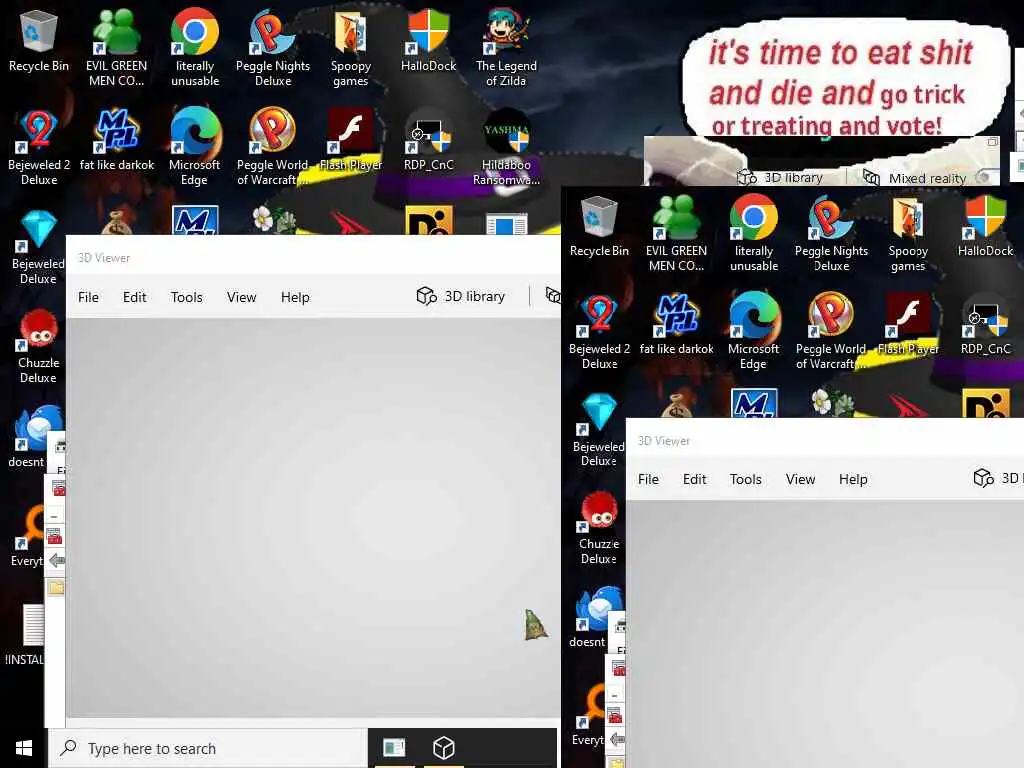The width and height of the screenshot is (1024, 768).
Task: Click the Mixed reality button below the speech bubble
Action: tap(915, 178)
